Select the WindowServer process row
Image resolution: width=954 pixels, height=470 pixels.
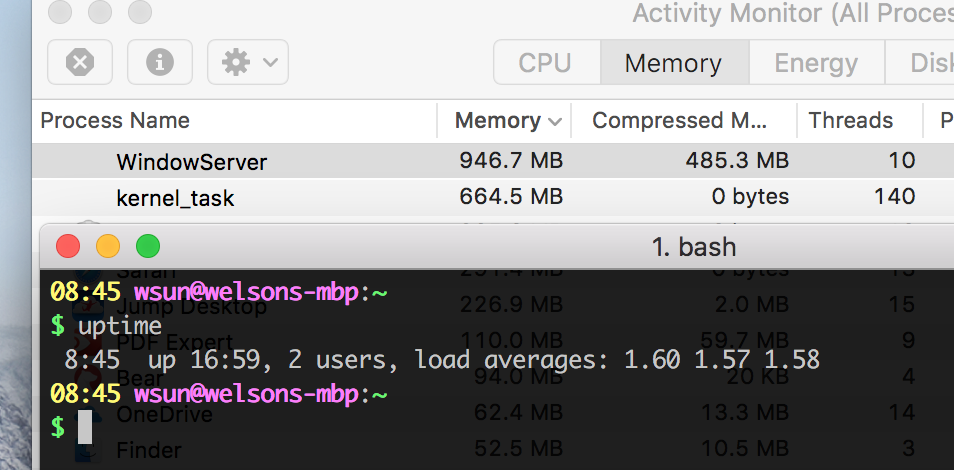(x=192, y=161)
